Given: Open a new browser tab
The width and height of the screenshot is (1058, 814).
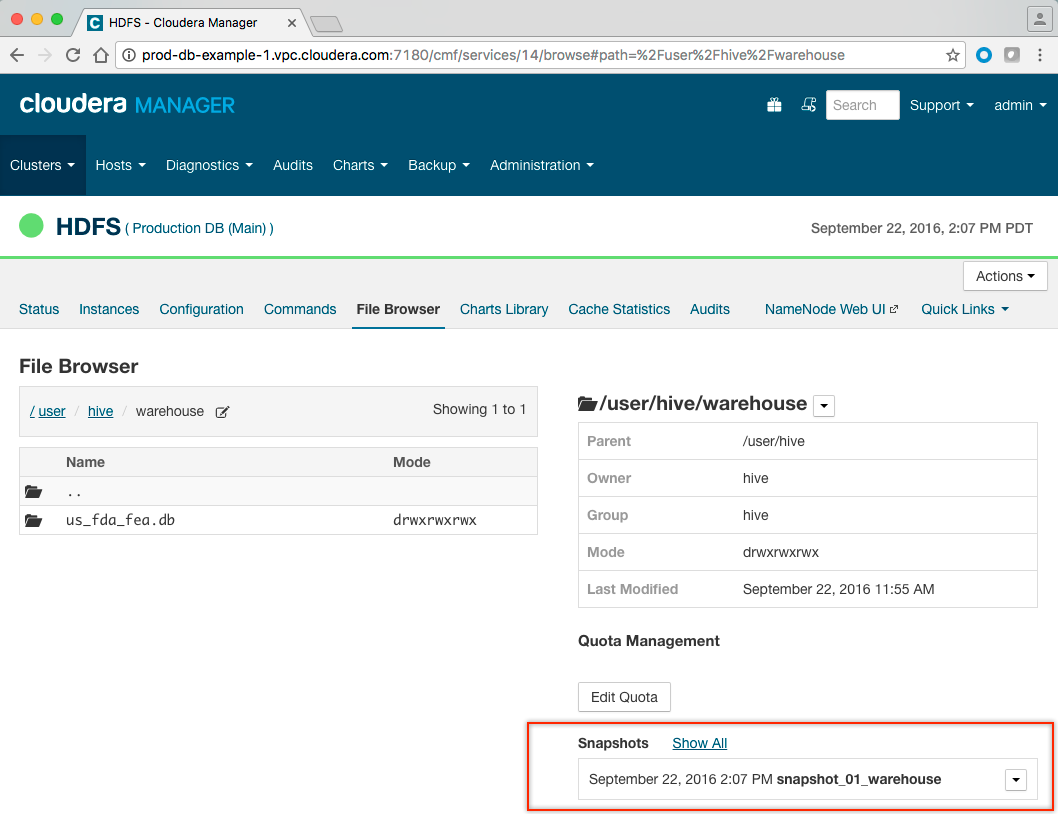Looking at the screenshot, I should [x=327, y=24].
